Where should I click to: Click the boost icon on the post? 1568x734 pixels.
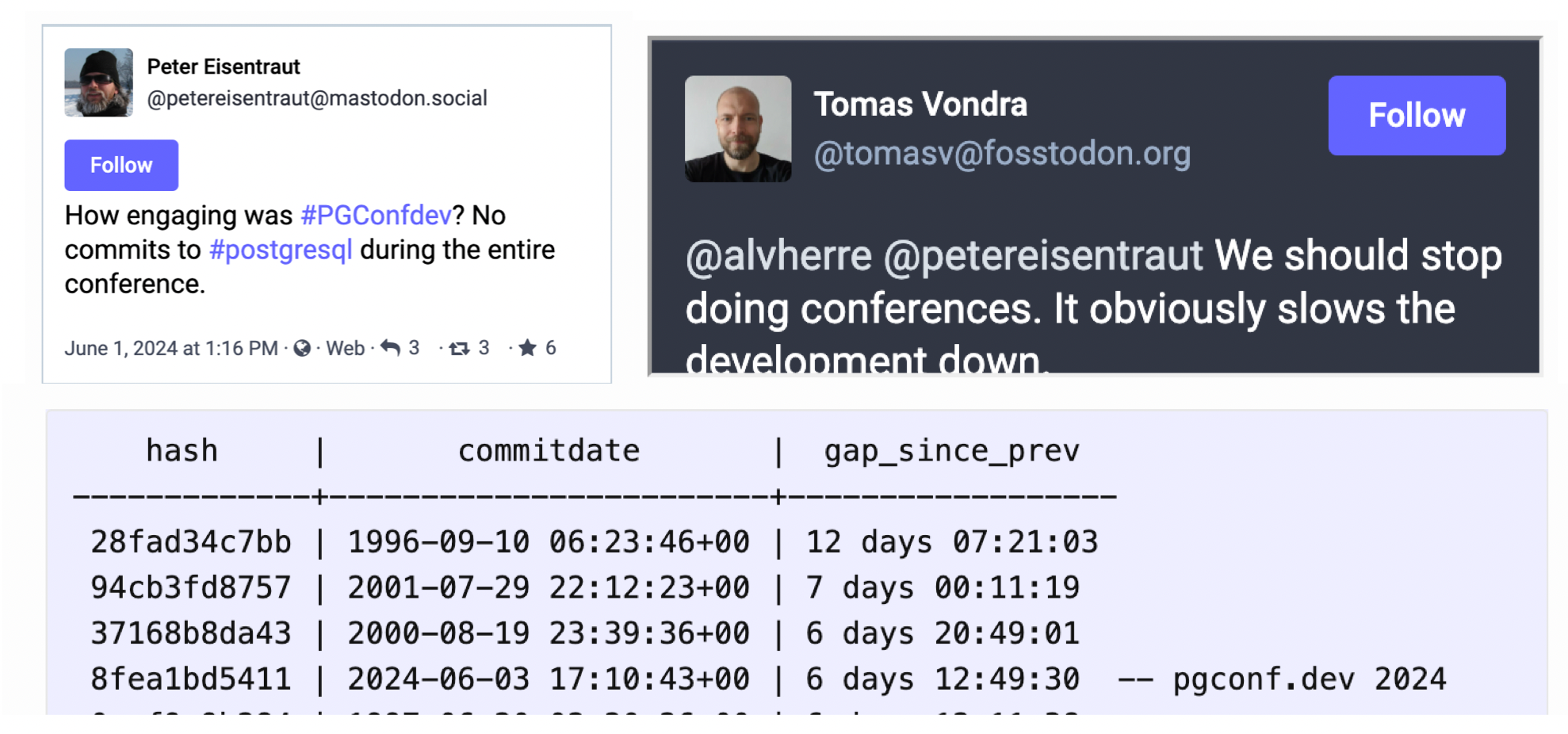(x=460, y=348)
